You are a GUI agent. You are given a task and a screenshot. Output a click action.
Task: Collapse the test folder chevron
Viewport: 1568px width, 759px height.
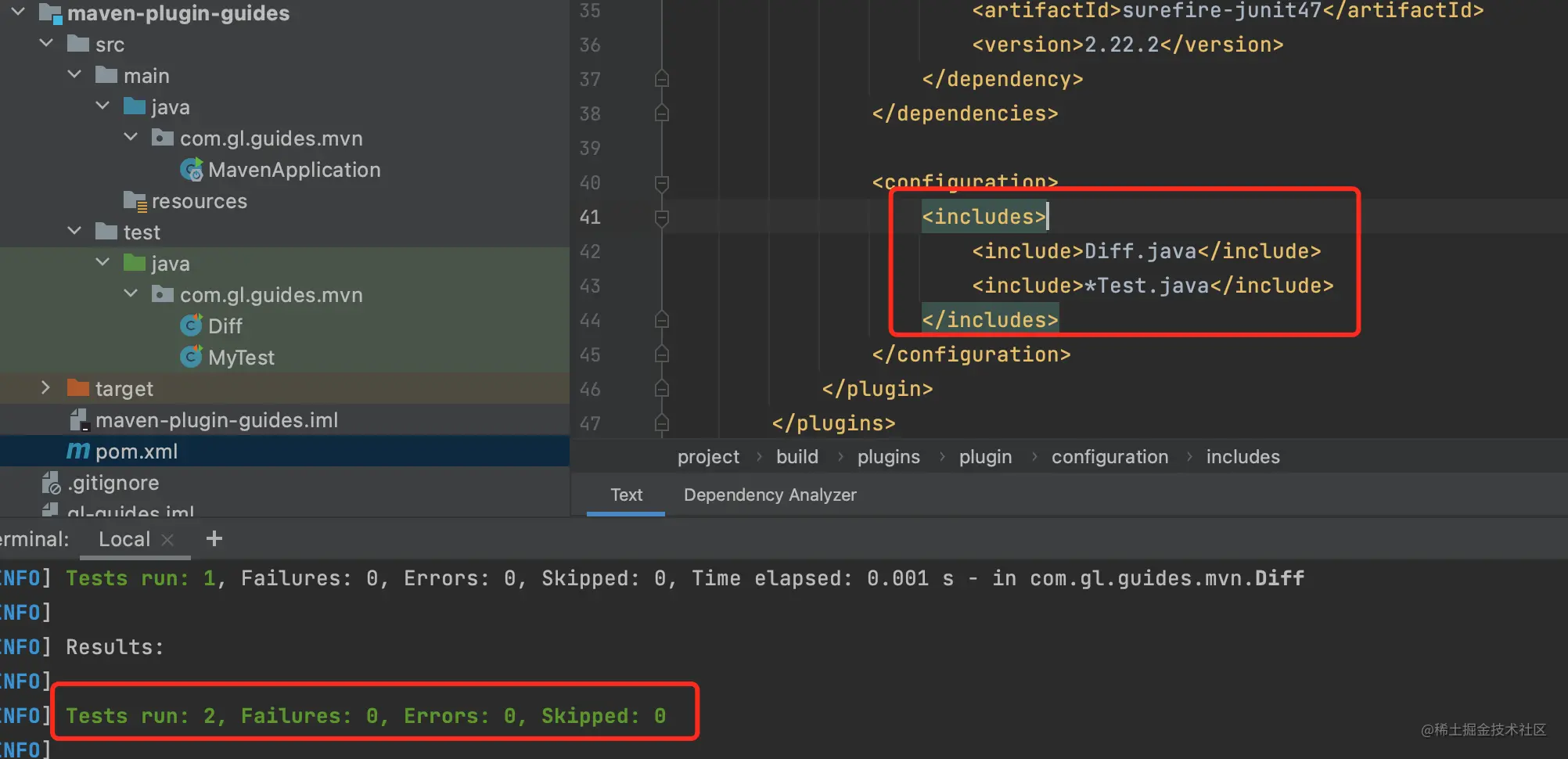(x=74, y=231)
